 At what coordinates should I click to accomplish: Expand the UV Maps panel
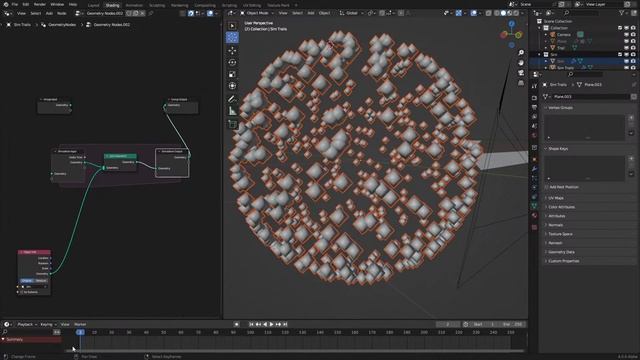click(556, 198)
